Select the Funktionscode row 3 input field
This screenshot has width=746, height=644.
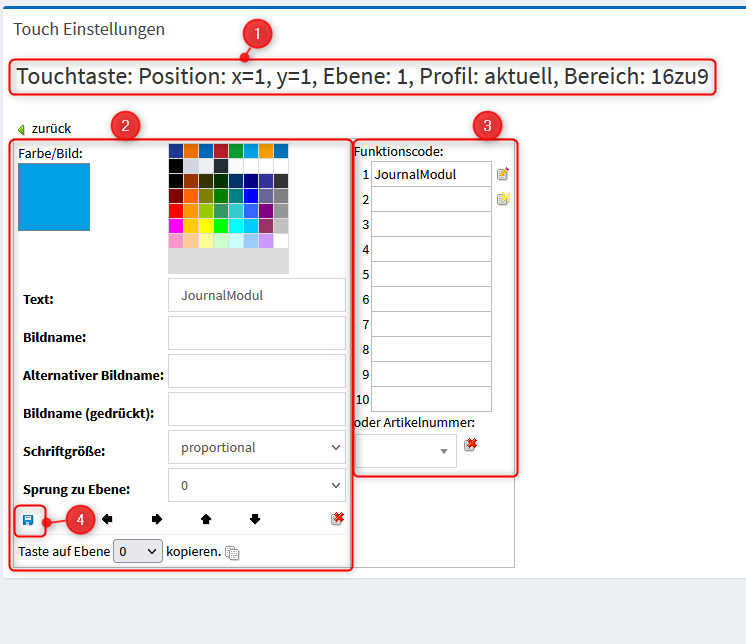(x=431, y=224)
